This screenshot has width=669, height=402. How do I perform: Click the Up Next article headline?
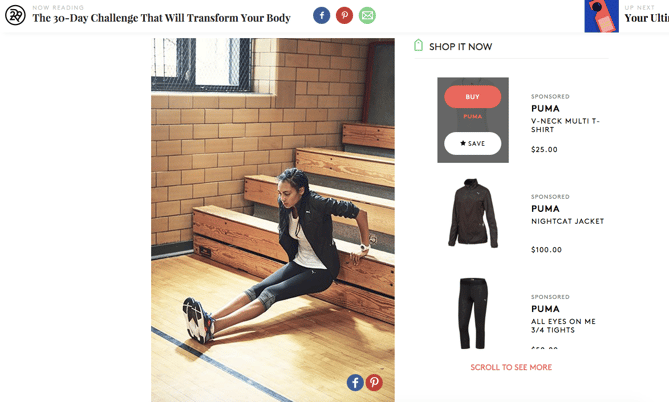(x=647, y=18)
